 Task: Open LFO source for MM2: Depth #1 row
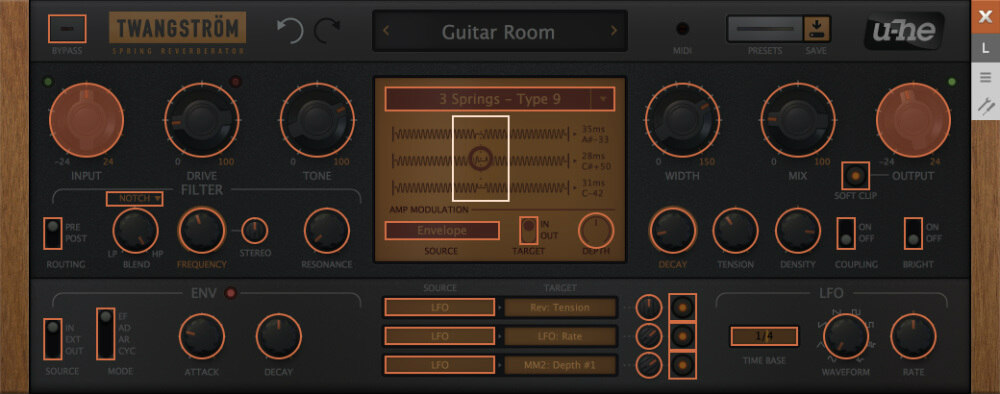(x=439, y=365)
